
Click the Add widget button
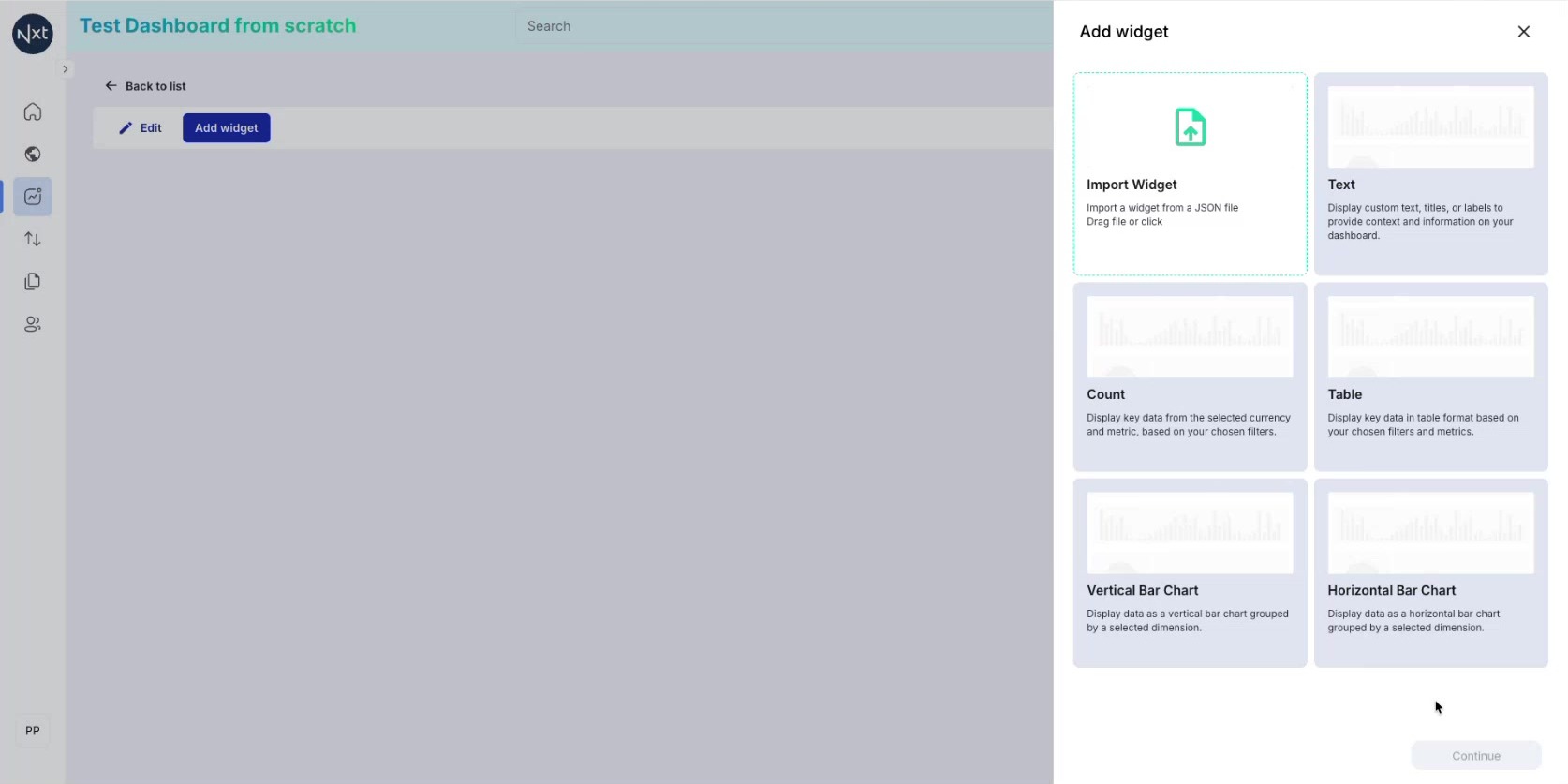coord(227,128)
